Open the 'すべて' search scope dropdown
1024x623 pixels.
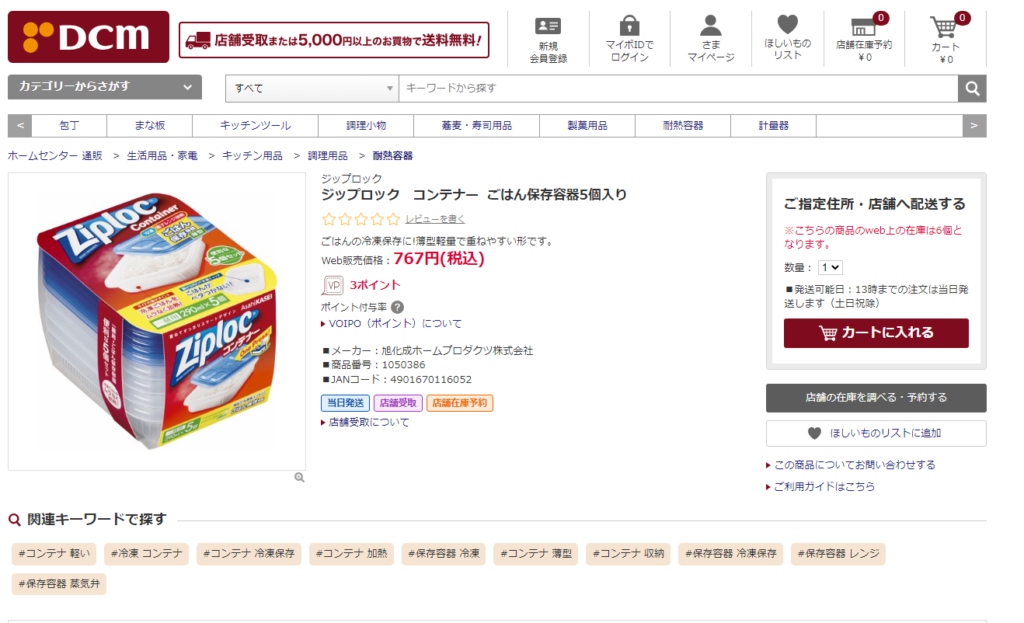click(312, 89)
